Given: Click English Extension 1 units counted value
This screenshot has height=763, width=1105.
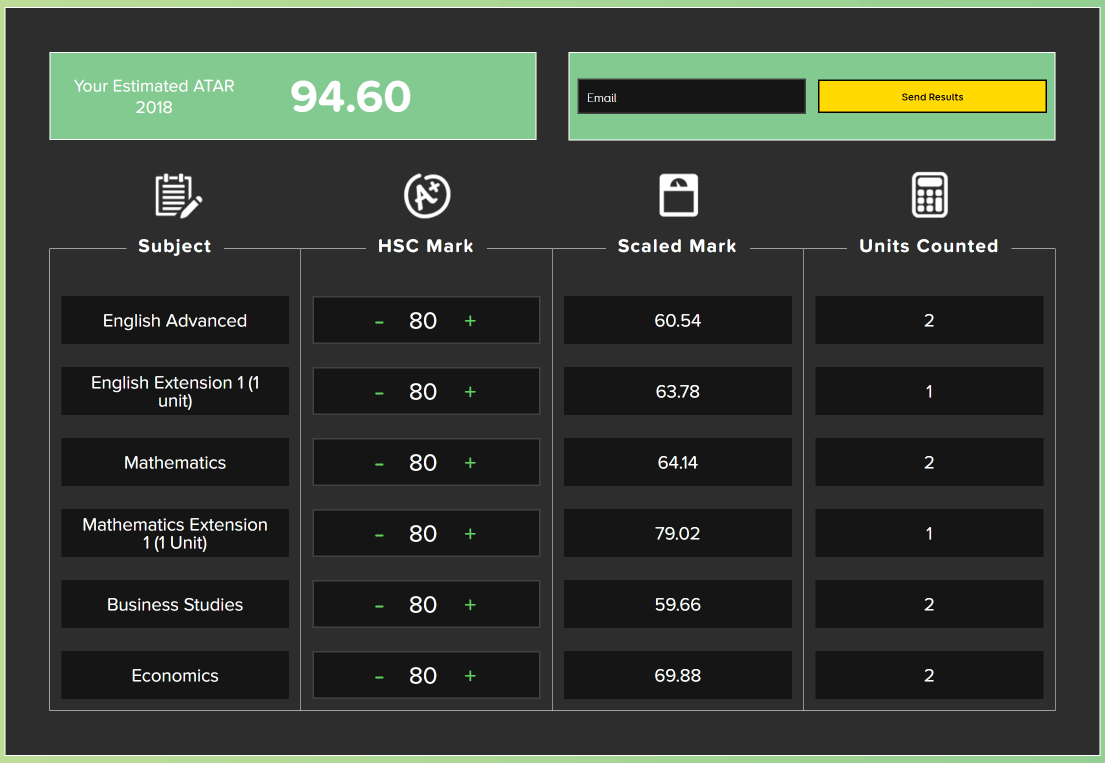Looking at the screenshot, I should [929, 392].
